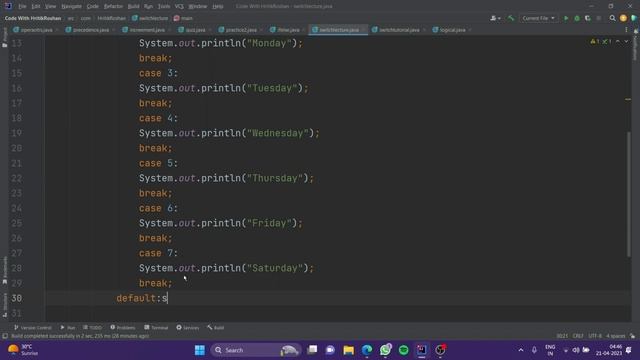Screen dimensions: 640x360
Task: Click the 4 spaces indent setting
Action: [x=616, y=336]
